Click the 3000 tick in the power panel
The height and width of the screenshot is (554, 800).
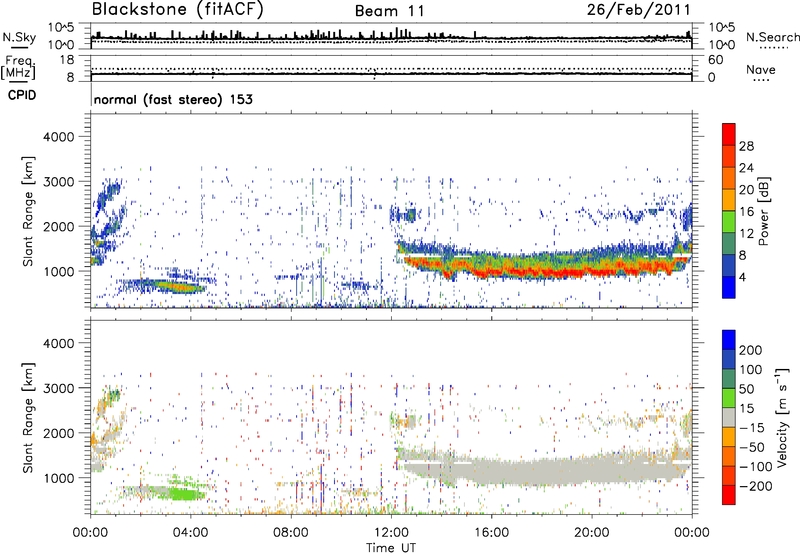click(x=58, y=182)
